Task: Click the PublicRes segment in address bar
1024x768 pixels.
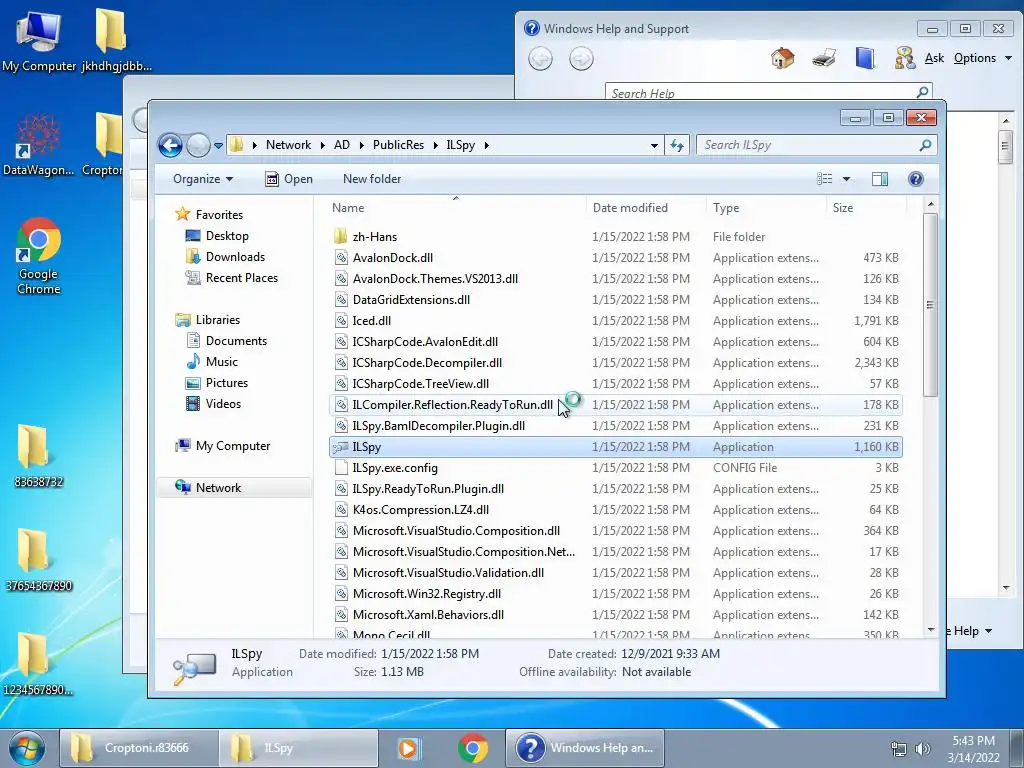Action: (x=398, y=145)
